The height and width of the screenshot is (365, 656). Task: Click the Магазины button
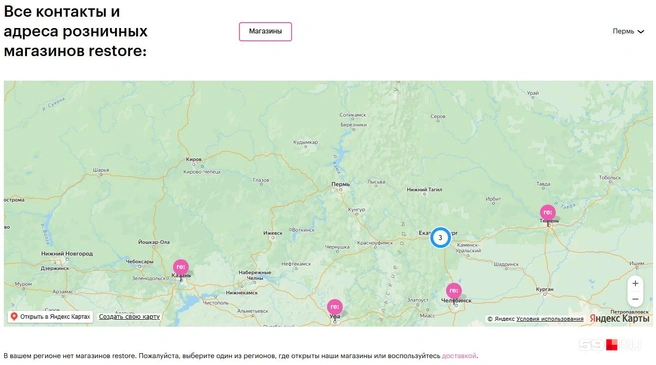(265, 32)
